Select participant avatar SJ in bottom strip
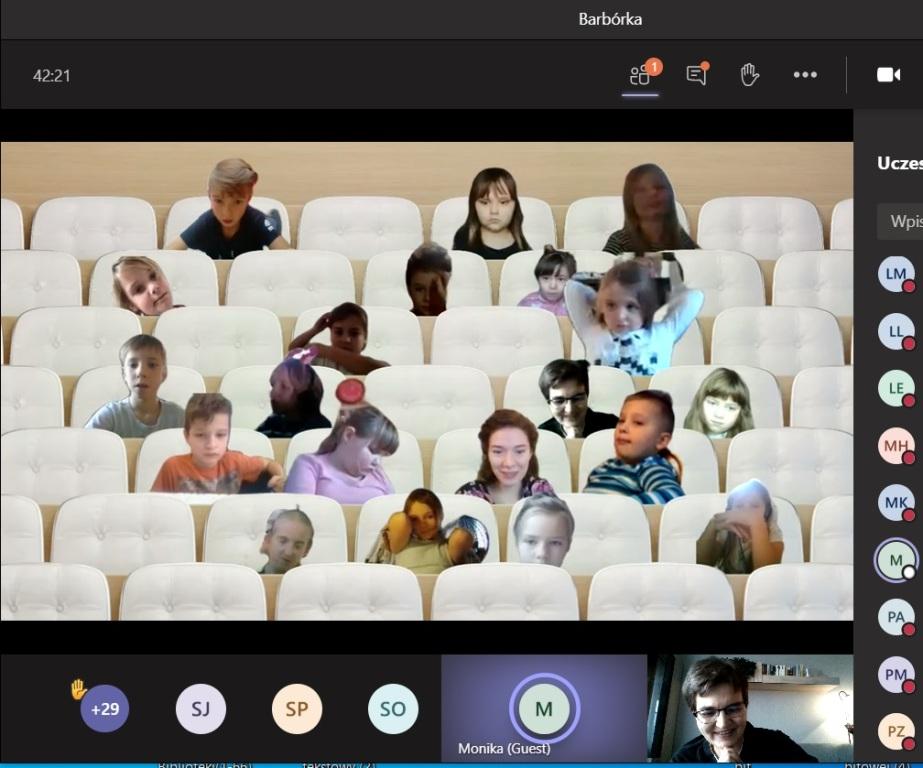Screen dimensions: 923x768 click(201, 709)
